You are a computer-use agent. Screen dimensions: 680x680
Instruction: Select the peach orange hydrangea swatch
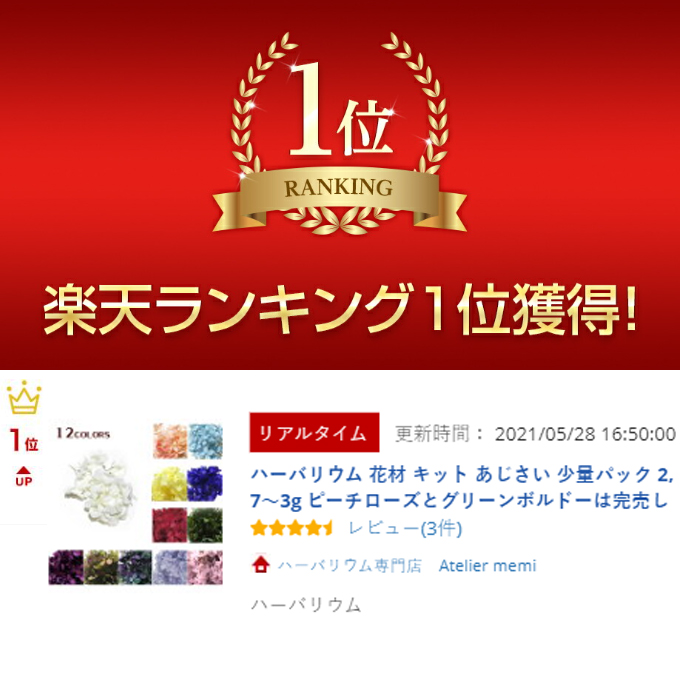click(170, 441)
